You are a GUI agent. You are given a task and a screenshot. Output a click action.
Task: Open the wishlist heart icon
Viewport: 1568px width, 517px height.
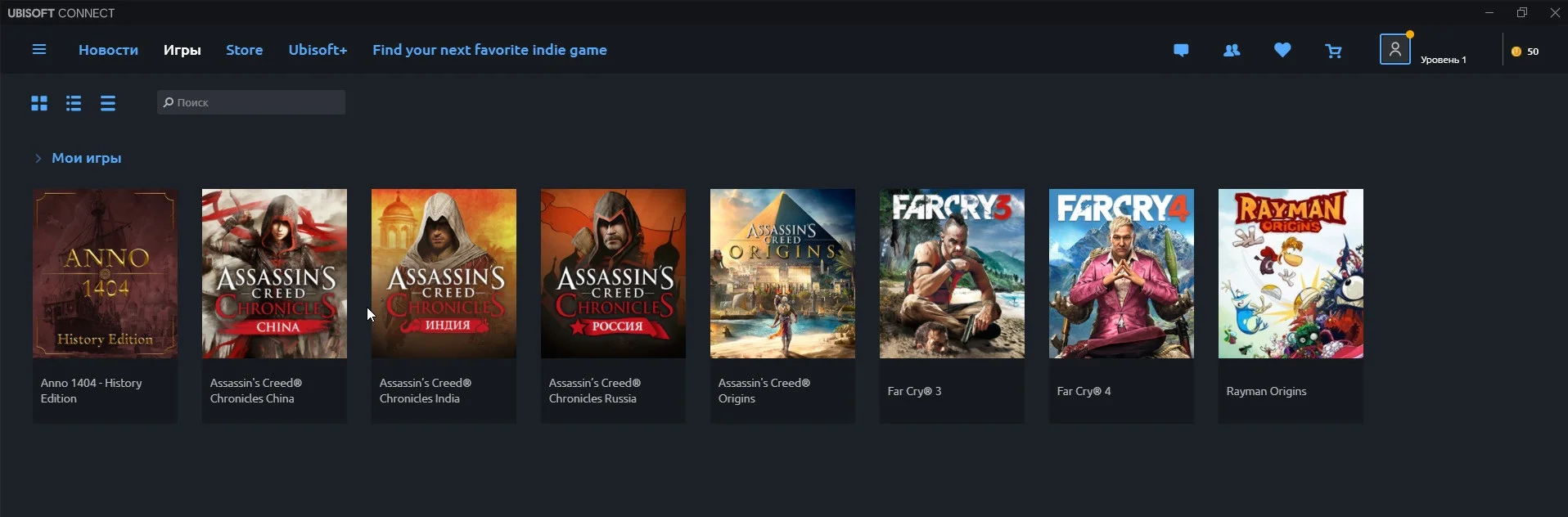[x=1282, y=50]
